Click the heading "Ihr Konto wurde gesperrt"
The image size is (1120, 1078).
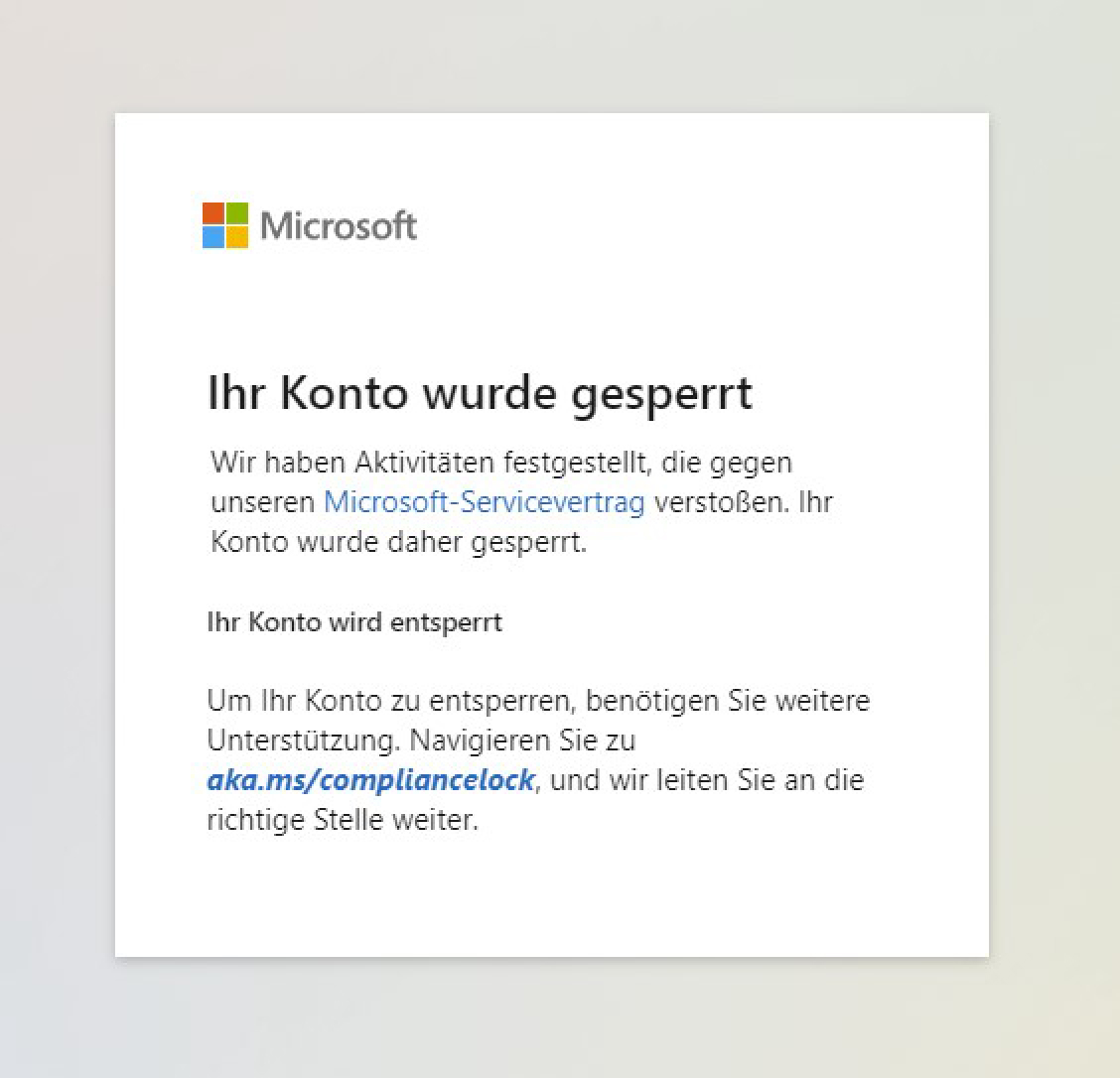(480, 393)
